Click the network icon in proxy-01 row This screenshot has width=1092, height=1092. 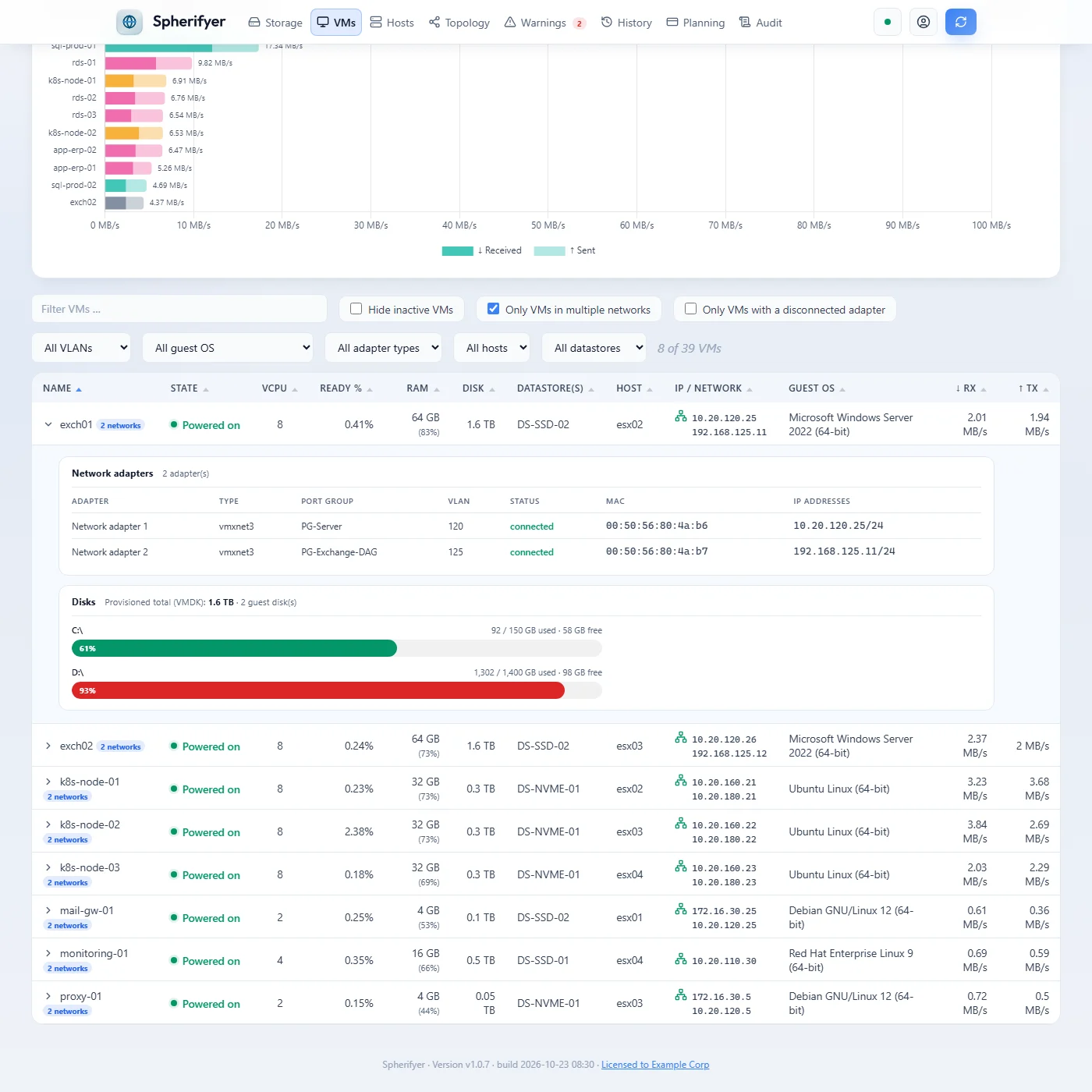(x=681, y=995)
